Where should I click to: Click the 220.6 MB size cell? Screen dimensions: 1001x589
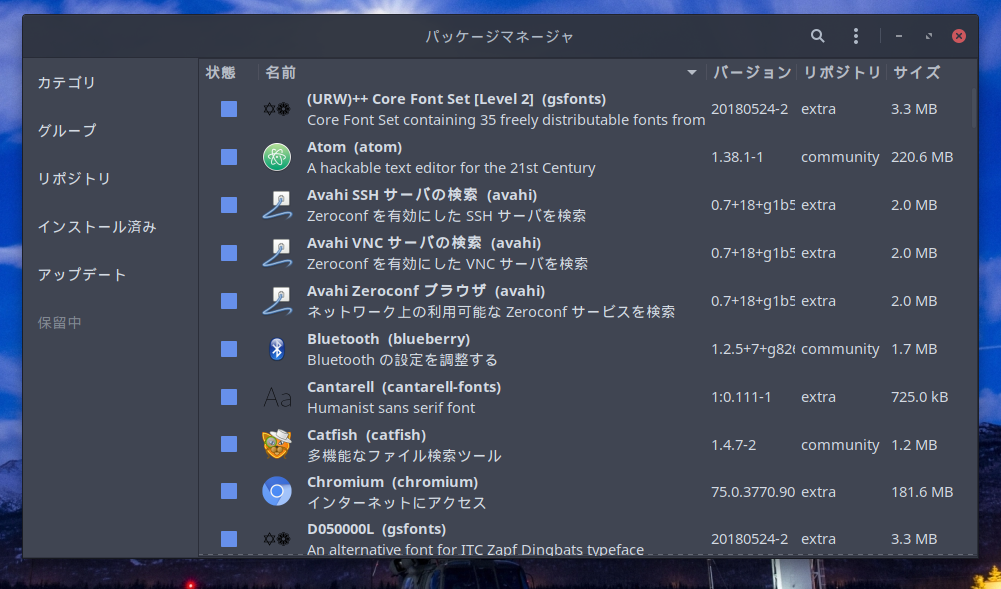(922, 157)
